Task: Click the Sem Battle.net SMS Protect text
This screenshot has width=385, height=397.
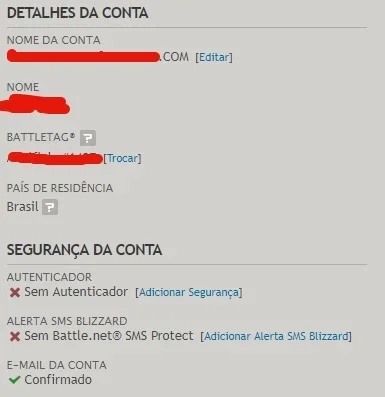Action: [109, 336]
